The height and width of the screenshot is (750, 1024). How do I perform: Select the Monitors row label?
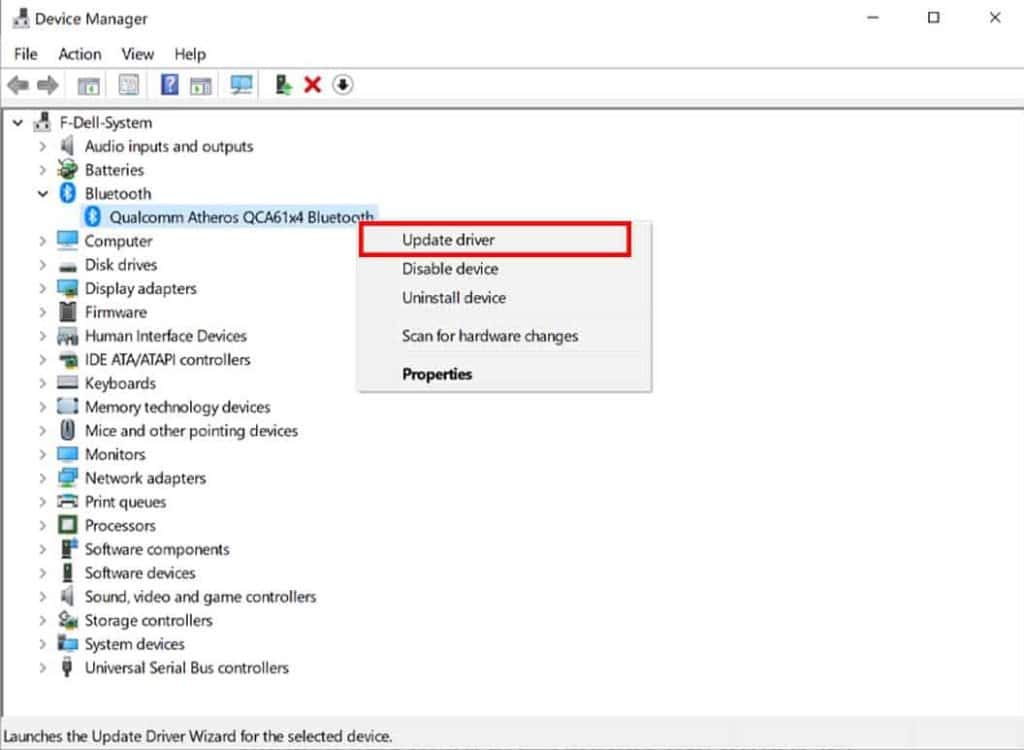pyautogui.click(x=115, y=454)
